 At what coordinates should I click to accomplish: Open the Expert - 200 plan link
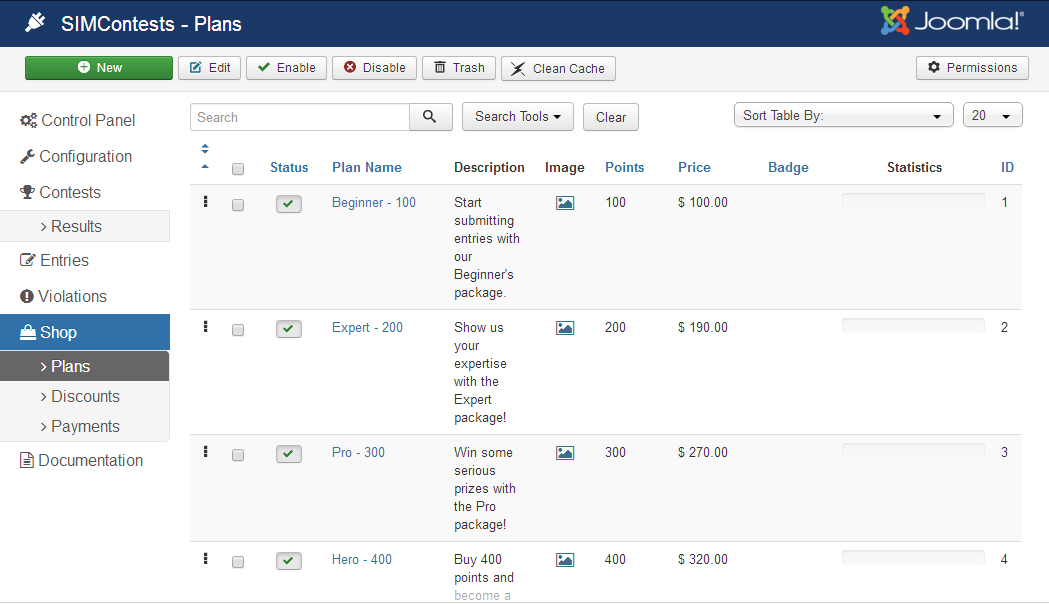pyautogui.click(x=367, y=328)
